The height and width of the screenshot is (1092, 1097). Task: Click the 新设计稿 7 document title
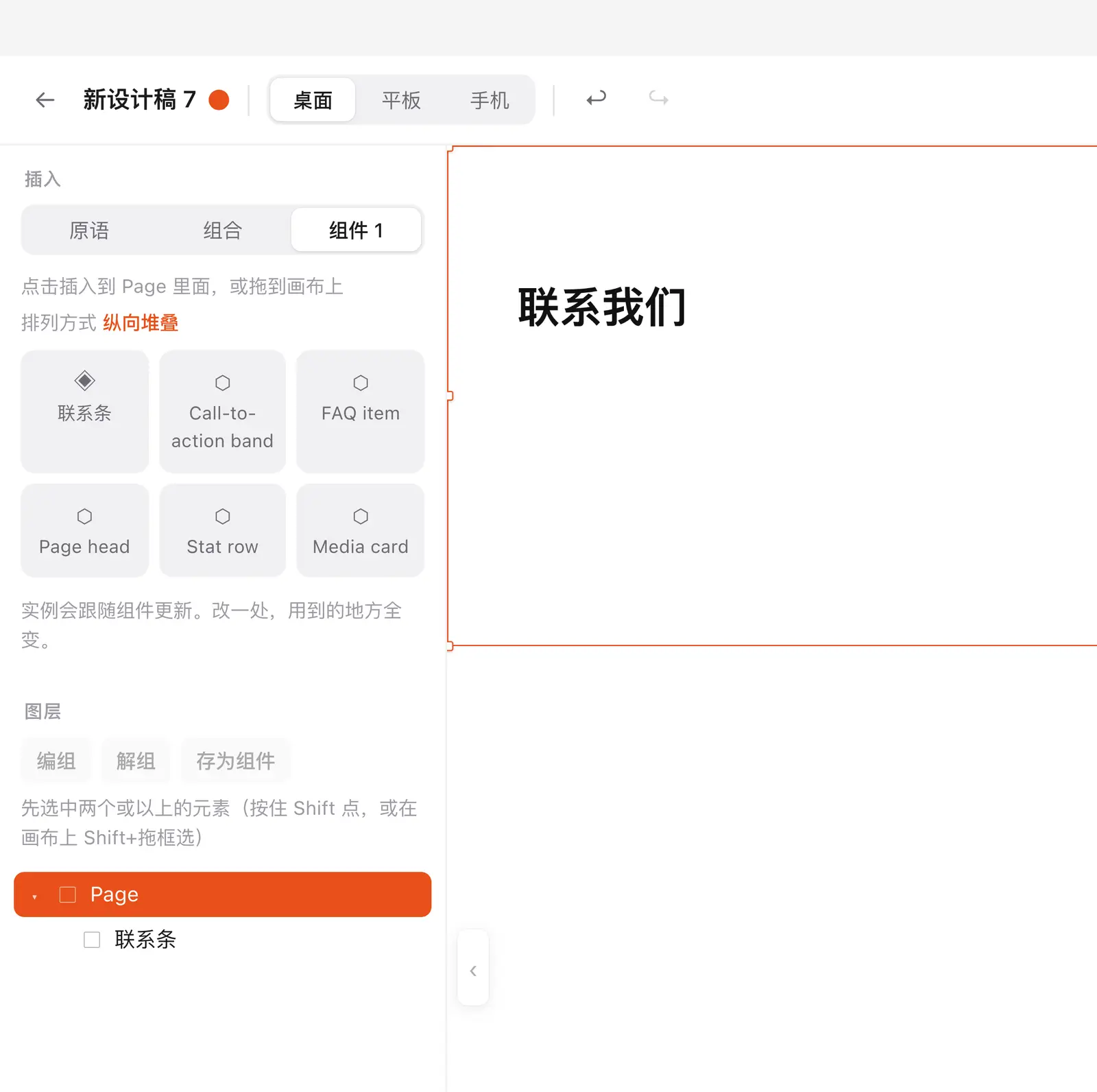point(140,100)
